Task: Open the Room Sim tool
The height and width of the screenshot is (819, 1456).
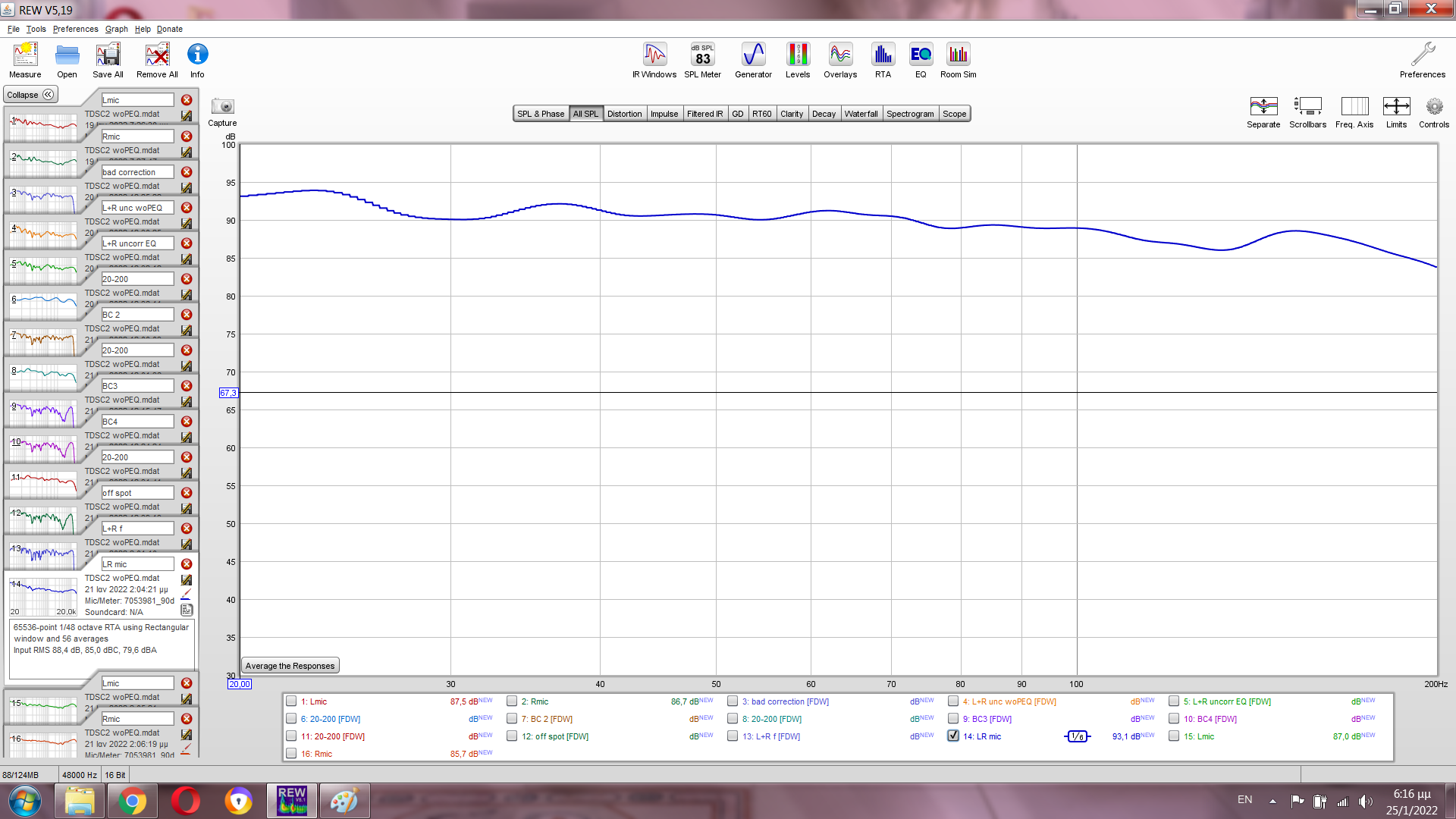Action: tap(959, 60)
